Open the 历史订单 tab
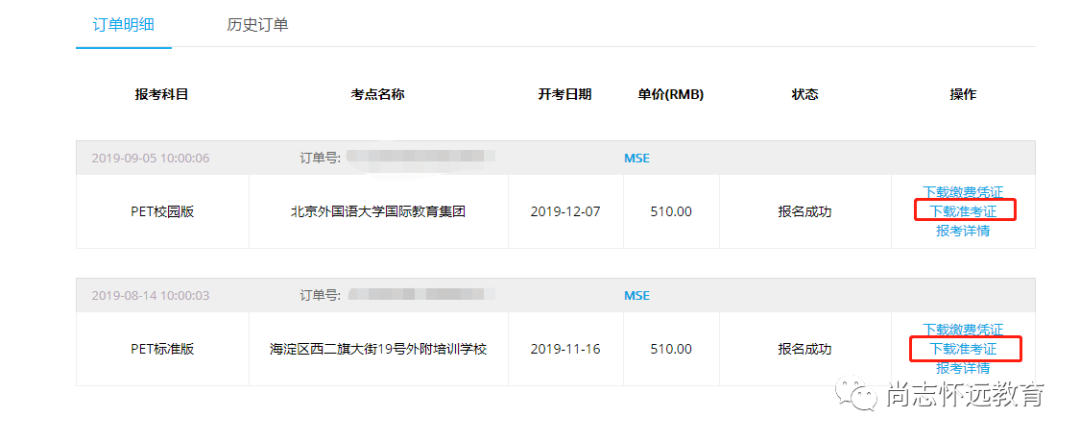 (257, 24)
